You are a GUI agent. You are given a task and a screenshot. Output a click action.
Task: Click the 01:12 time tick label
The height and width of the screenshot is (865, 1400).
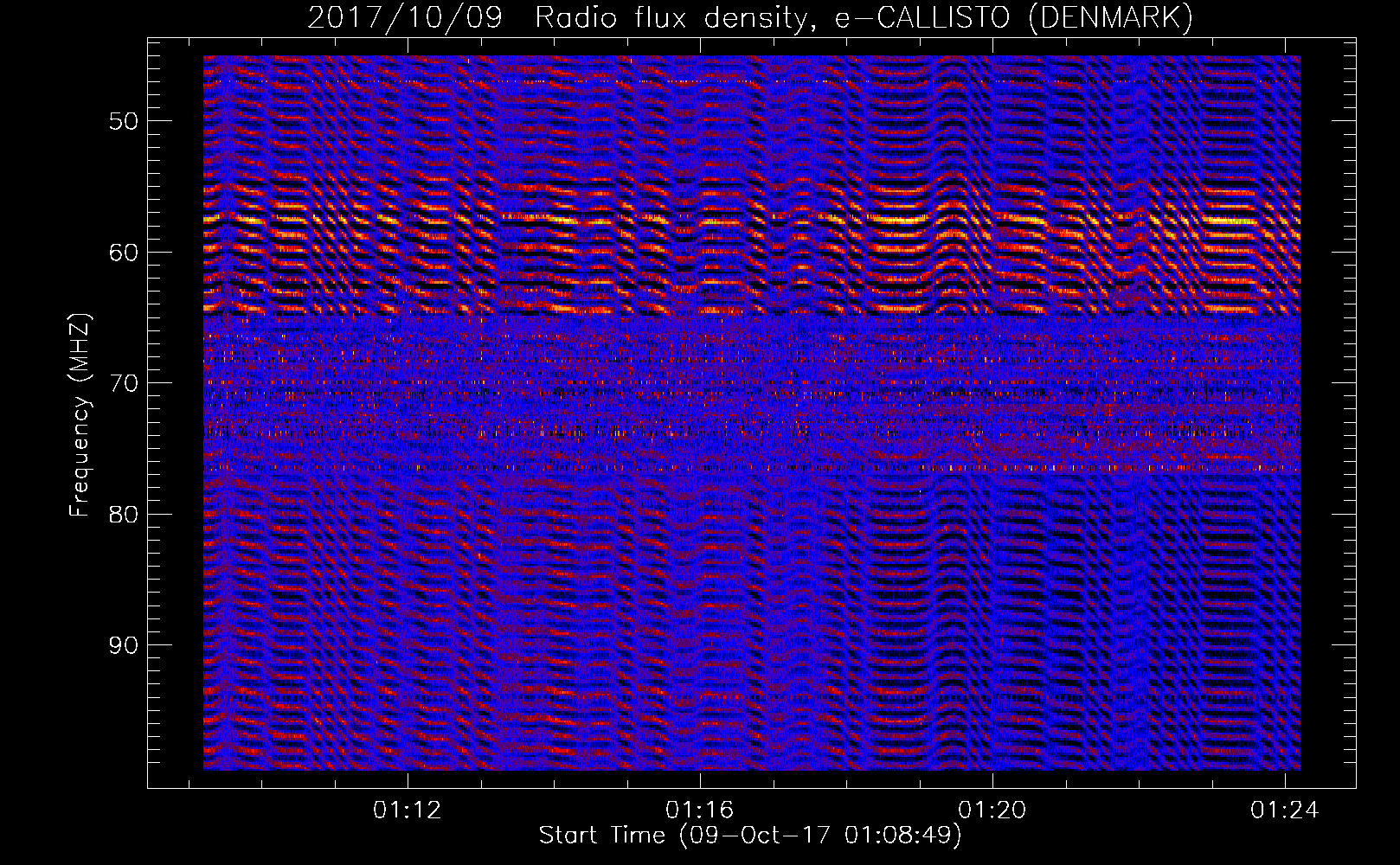tap(407, 810)
